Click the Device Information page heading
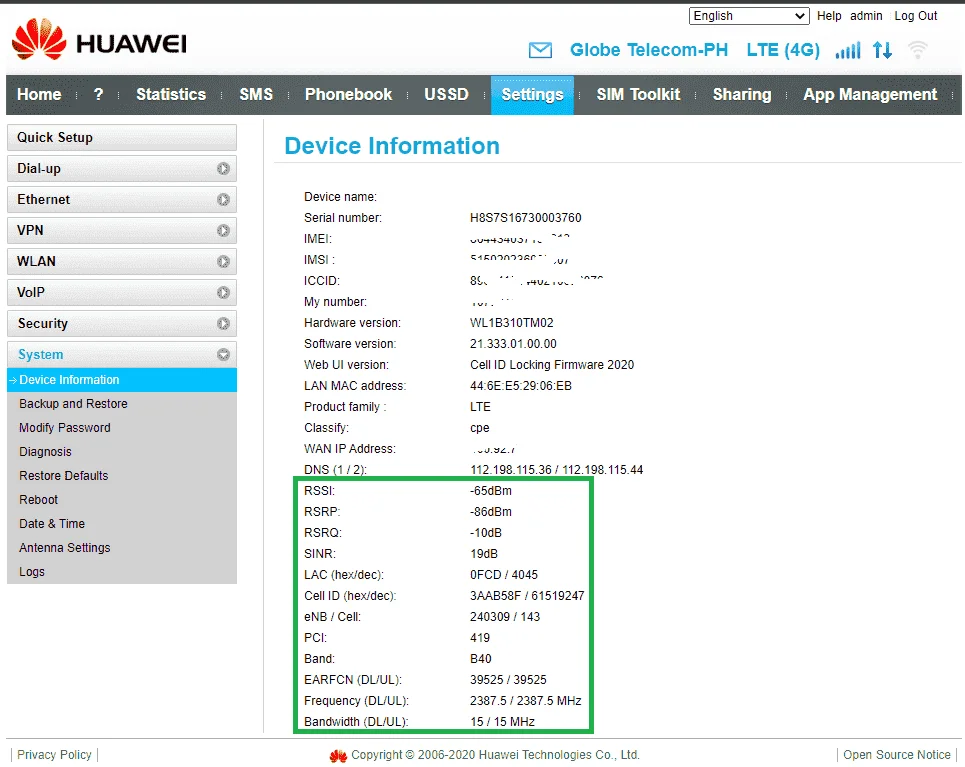Viewport: 965px width, 767px height. click(392, 146)
